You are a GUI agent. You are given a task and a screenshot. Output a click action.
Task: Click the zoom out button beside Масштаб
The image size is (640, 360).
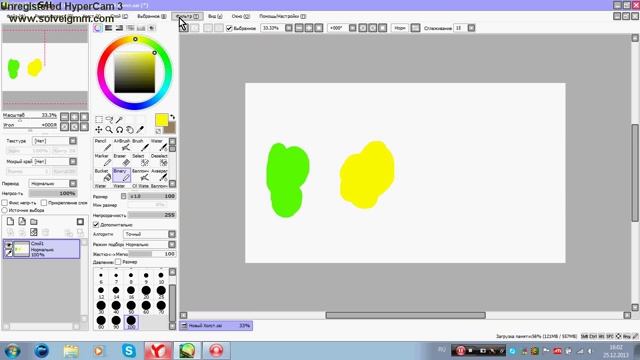[64, 116]
